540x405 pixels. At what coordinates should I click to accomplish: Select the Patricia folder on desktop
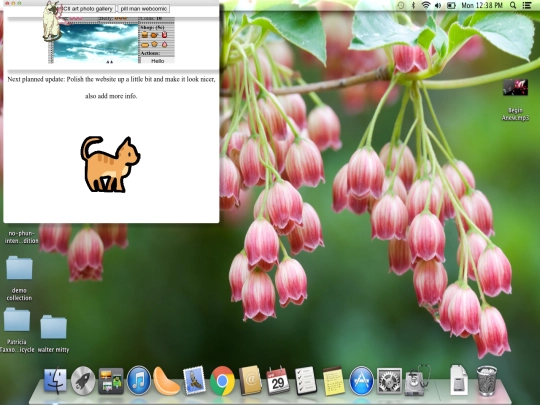click(17, 330)
